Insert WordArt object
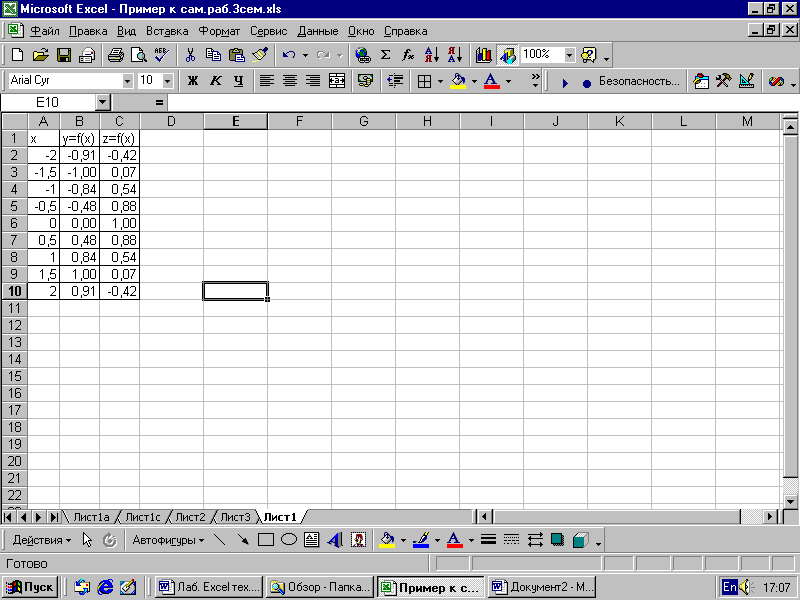The image size is (800, 600). click(335, 540)
